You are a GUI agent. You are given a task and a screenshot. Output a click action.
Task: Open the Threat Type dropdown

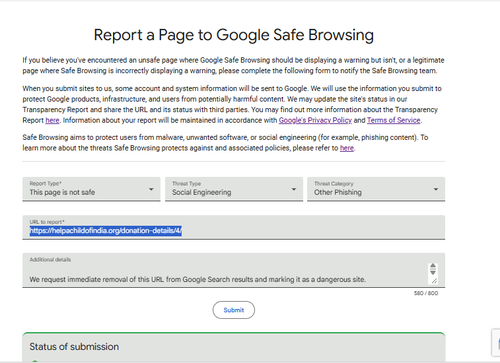(x=234, y=189)
